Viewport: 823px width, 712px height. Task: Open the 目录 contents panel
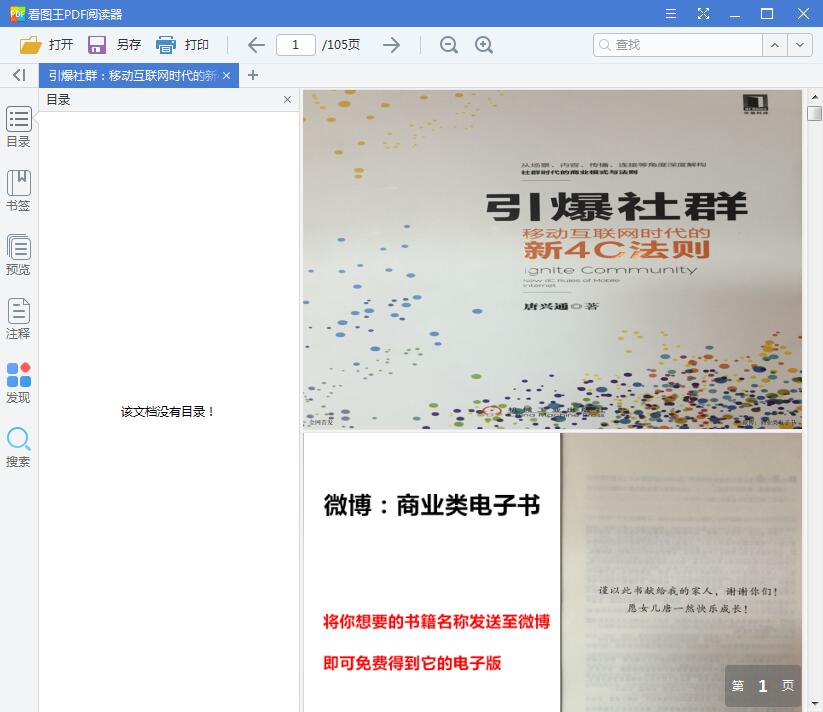18,127
